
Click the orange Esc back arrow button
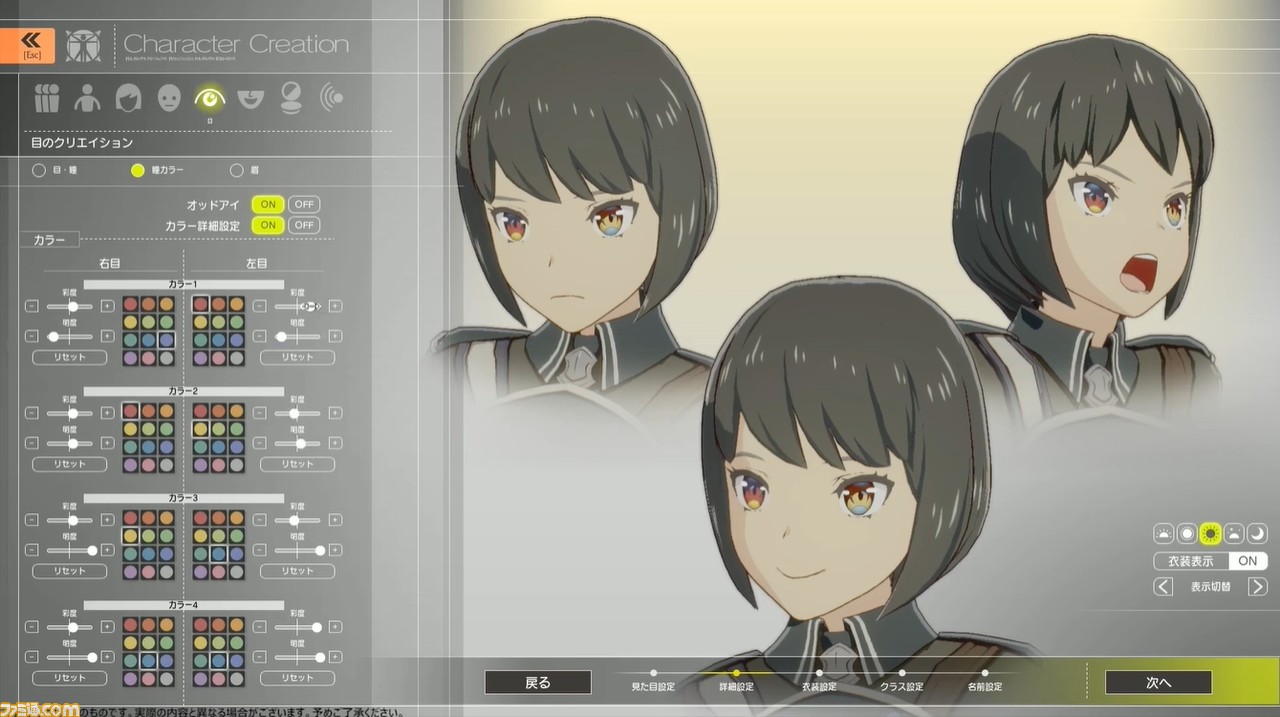click(27, 45)
